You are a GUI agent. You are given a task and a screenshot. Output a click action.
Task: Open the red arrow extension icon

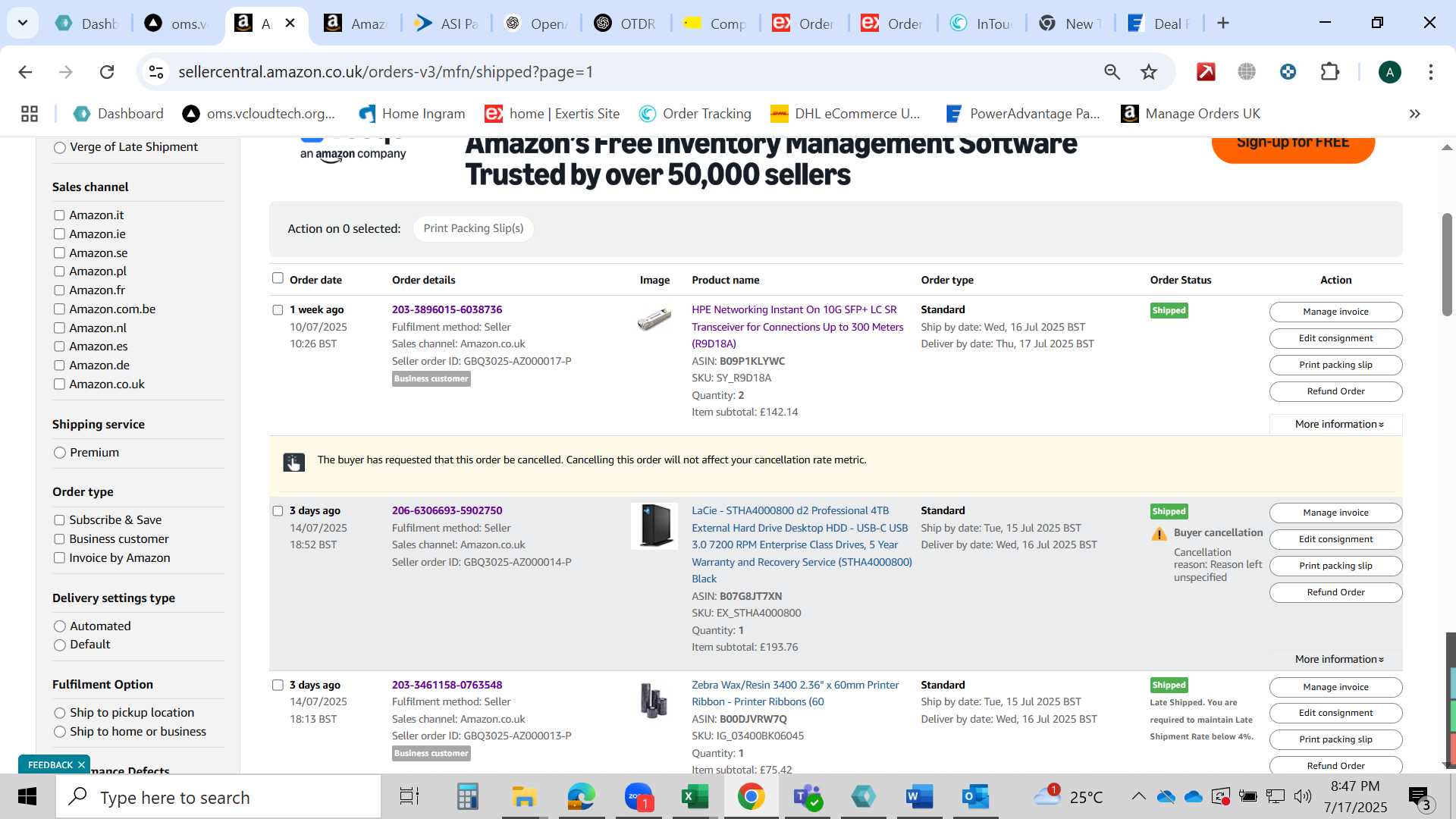[x=1206, y=72]
